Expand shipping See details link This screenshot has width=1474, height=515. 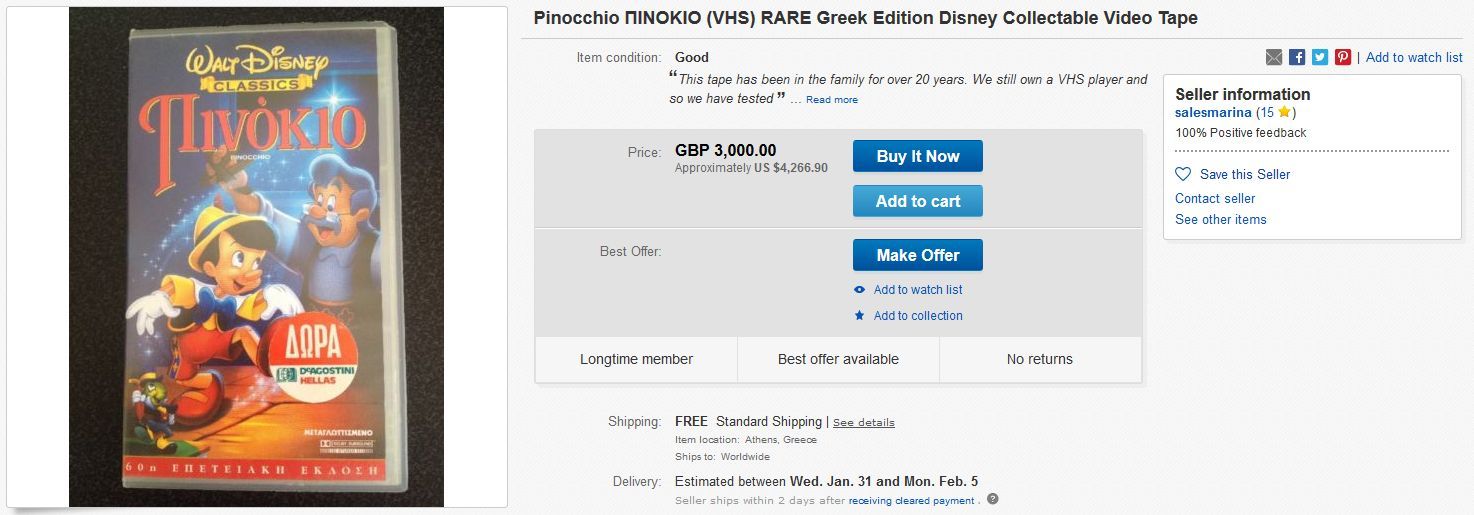[864, 423]
